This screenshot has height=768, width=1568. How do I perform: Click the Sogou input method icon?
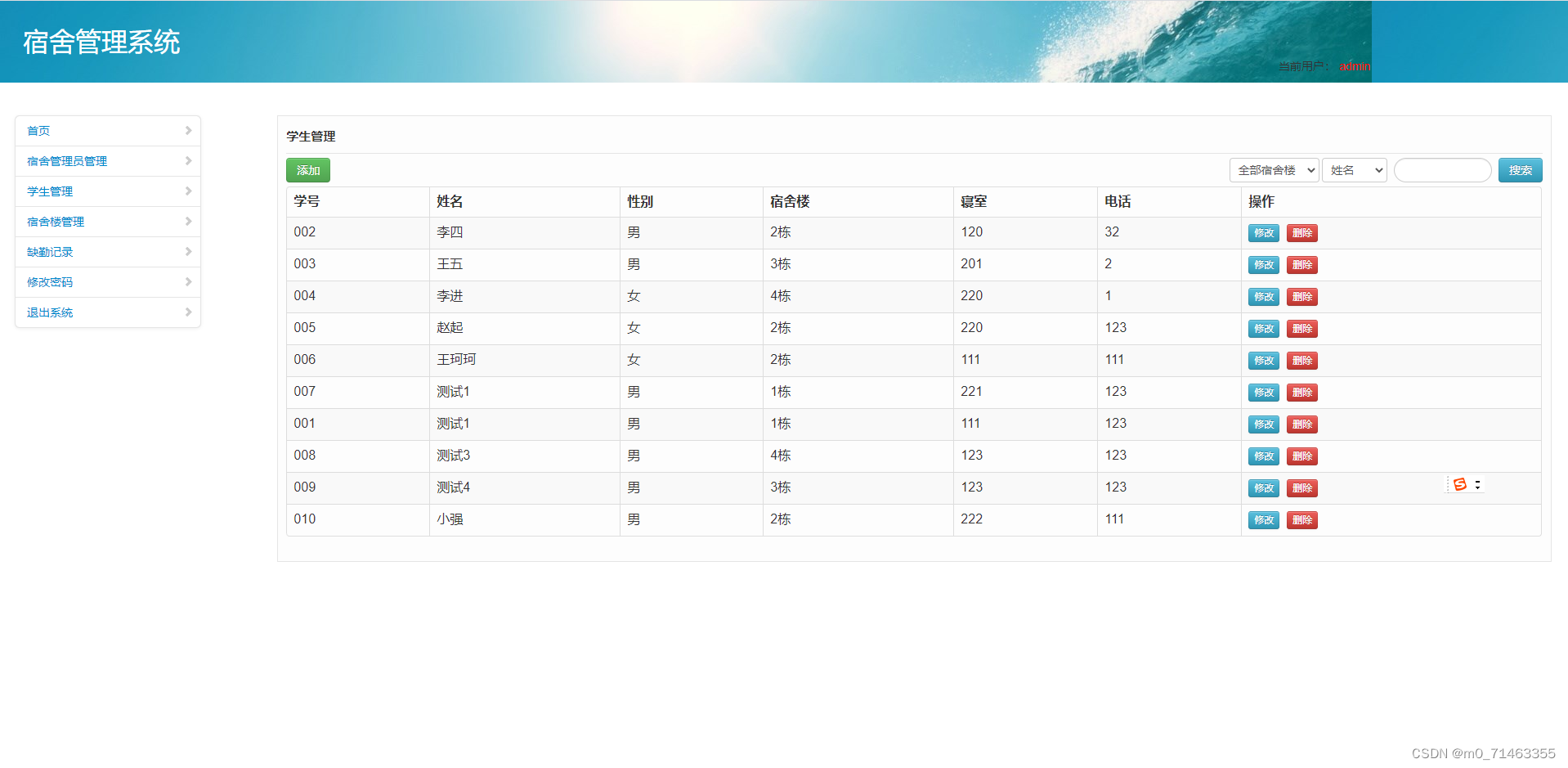(x=1460, y=484)
